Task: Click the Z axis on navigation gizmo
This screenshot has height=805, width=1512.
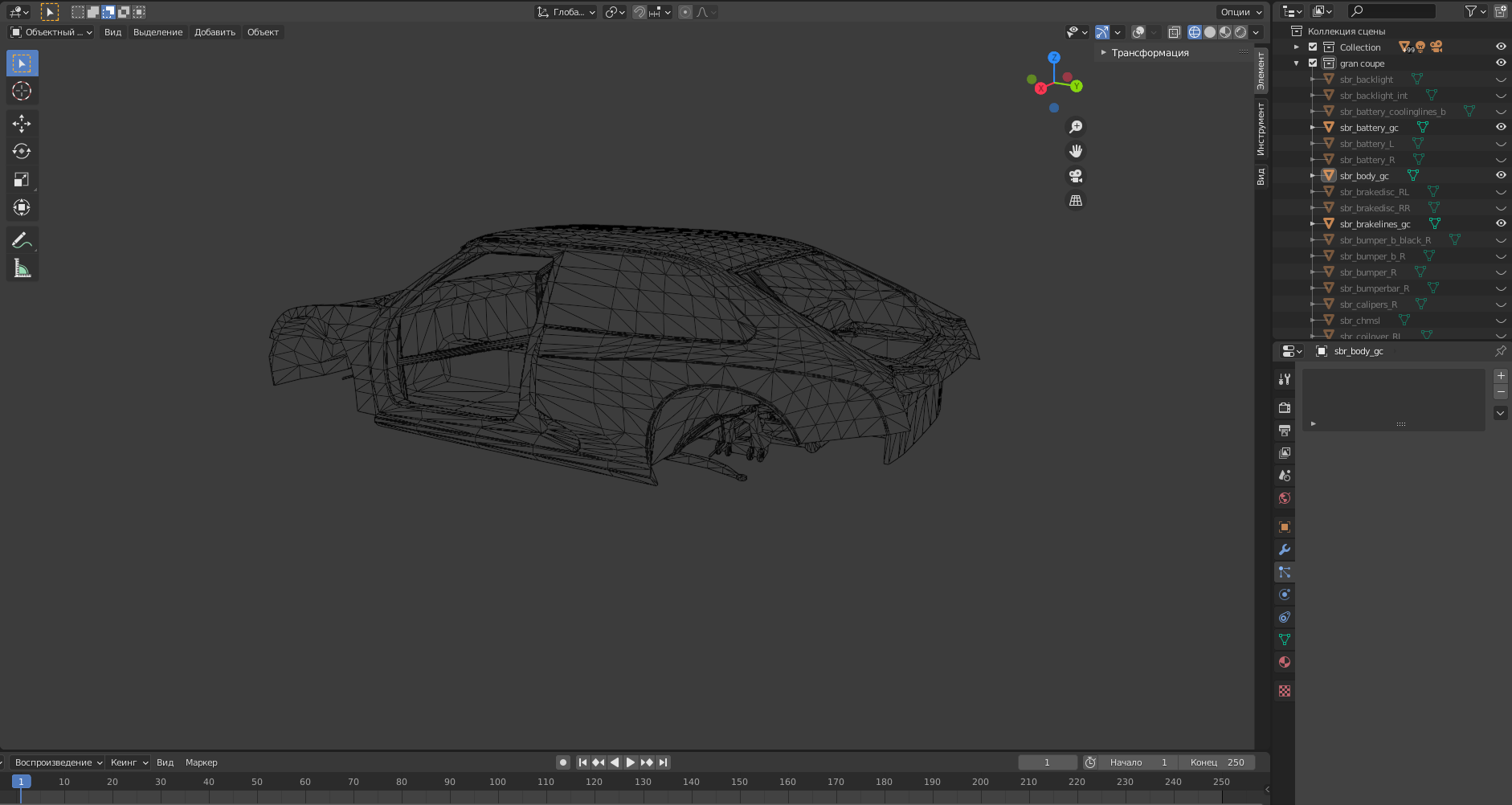Action: [1054, 58]
